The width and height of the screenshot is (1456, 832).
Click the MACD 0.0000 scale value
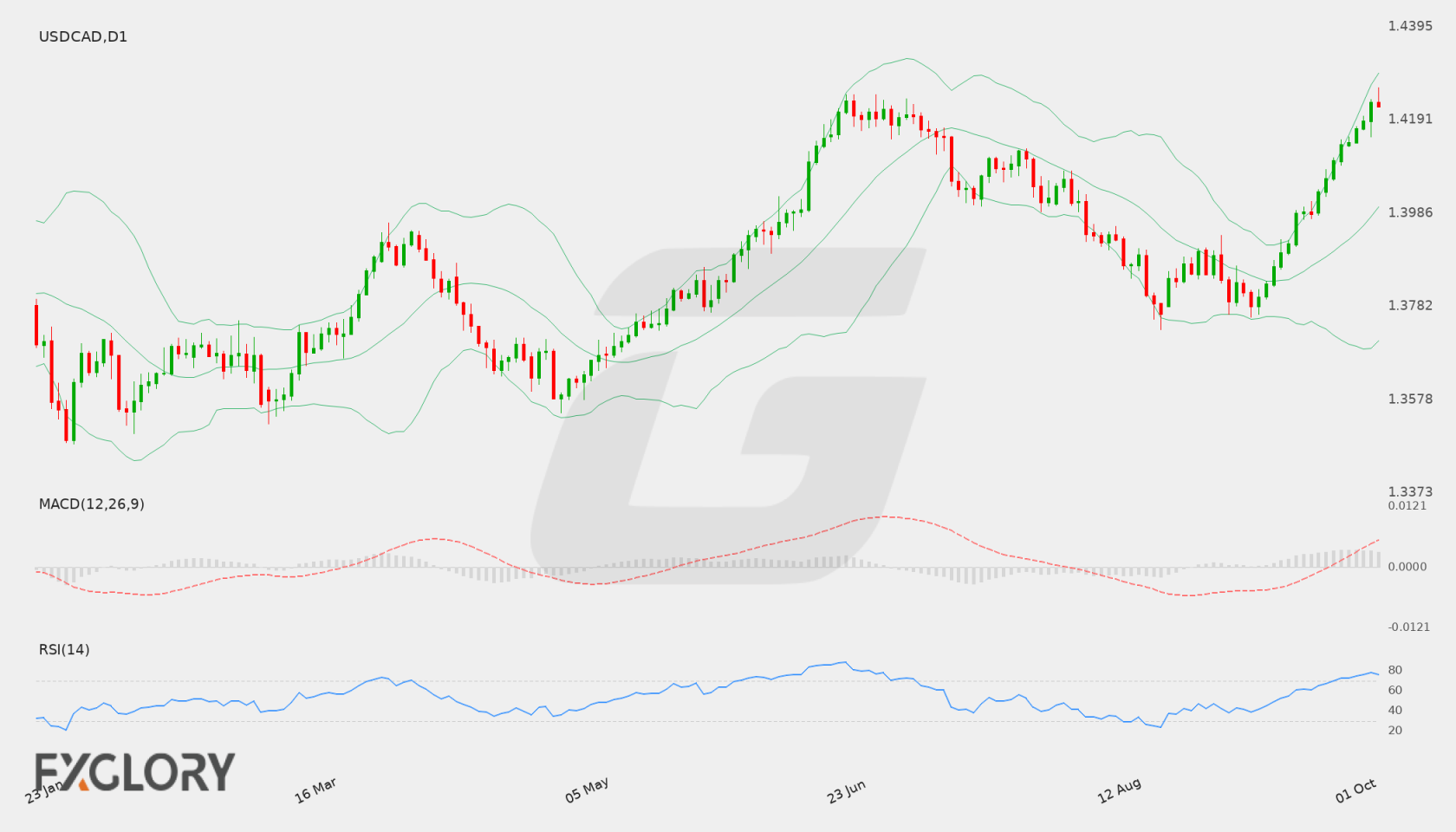coord(1407,566)
